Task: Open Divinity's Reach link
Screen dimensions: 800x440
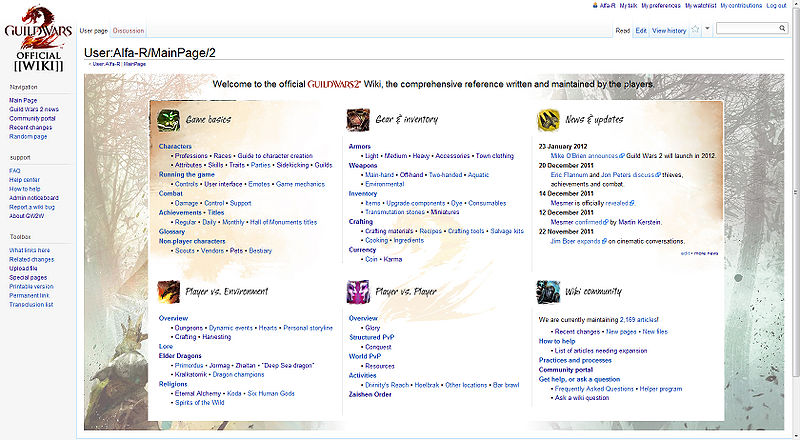Action: coord(387,385)
